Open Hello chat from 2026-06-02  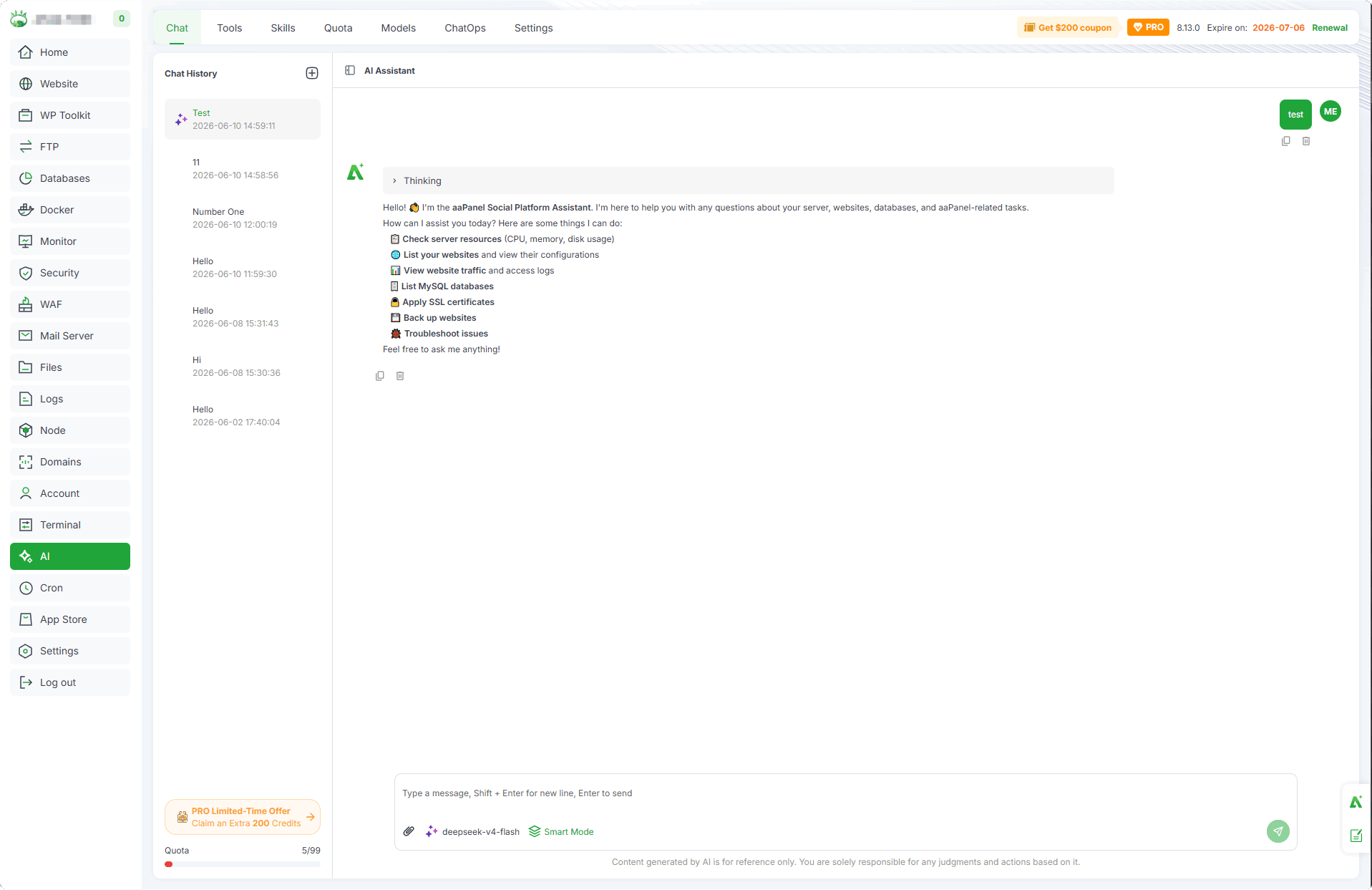[x=243, y=415]
